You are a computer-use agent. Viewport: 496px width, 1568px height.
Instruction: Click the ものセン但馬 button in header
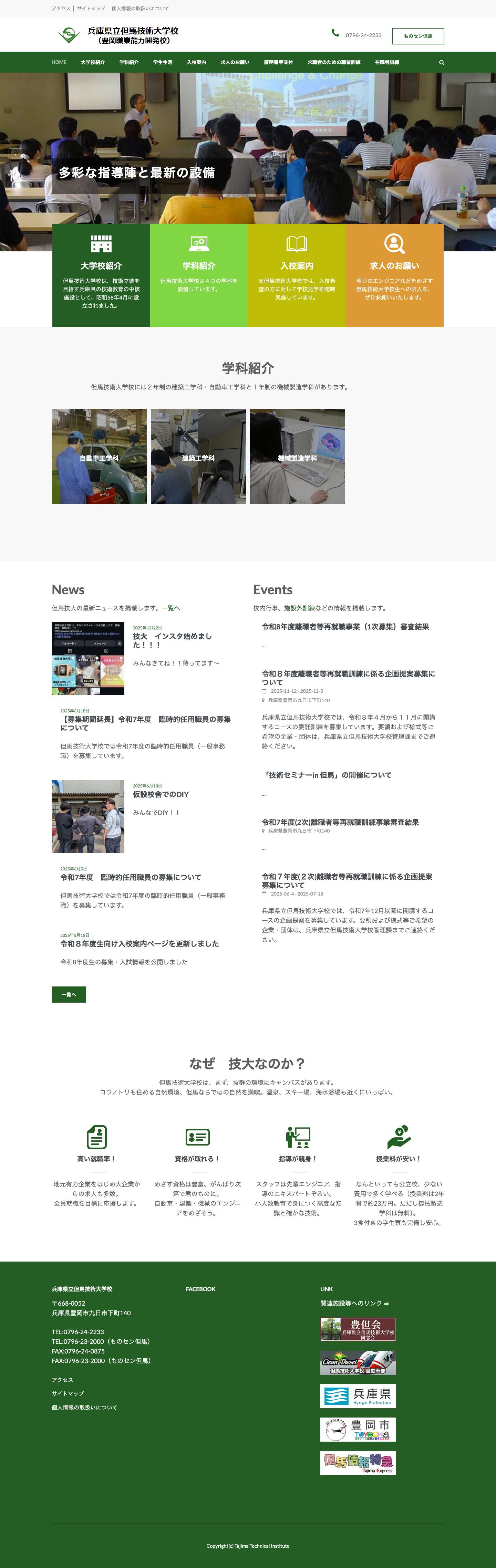[418, 36]
